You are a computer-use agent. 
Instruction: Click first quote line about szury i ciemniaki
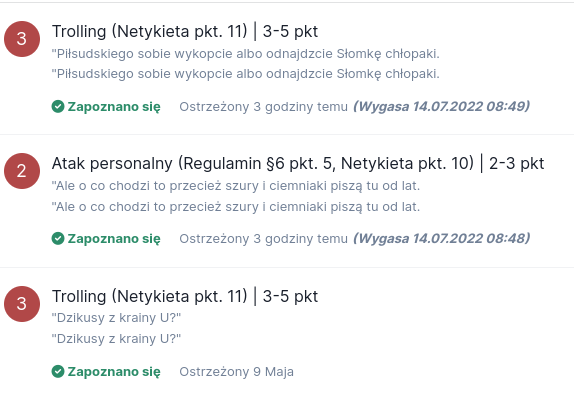236,186
